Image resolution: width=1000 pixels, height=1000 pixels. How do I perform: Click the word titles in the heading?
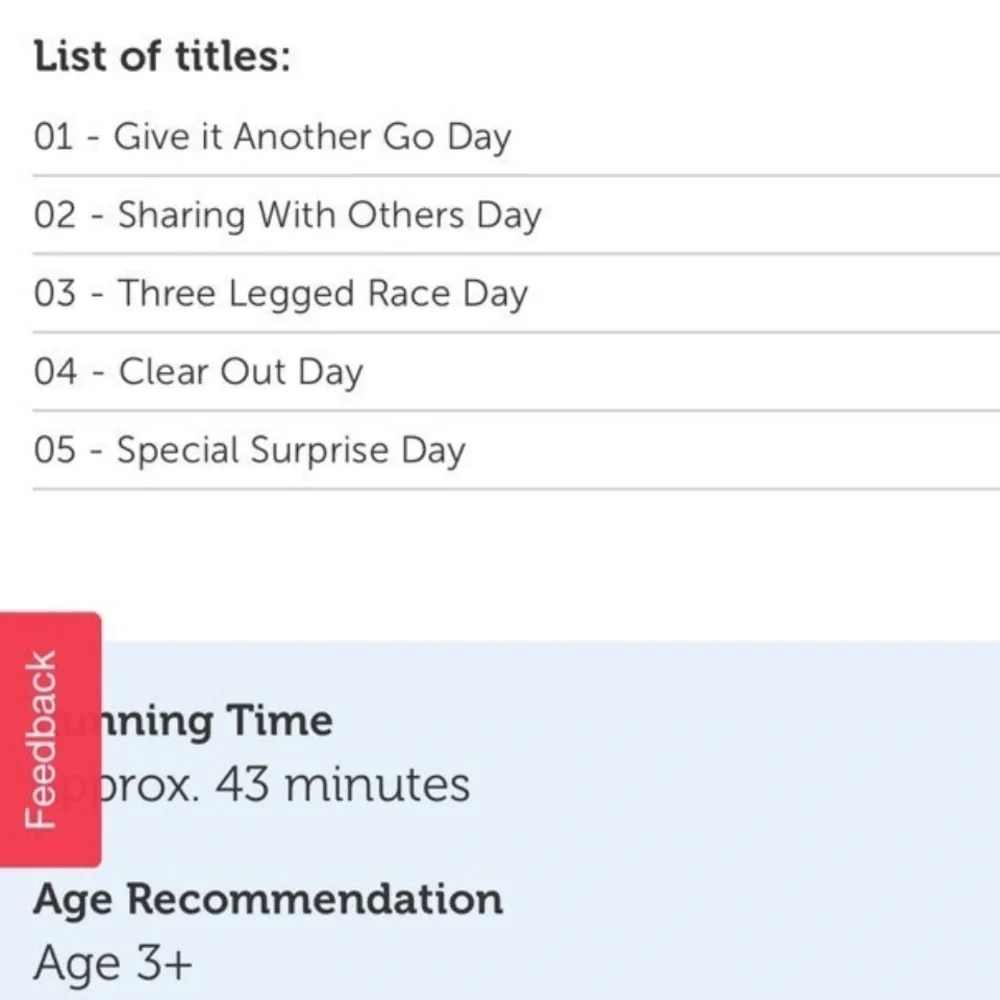pos(233,56)
